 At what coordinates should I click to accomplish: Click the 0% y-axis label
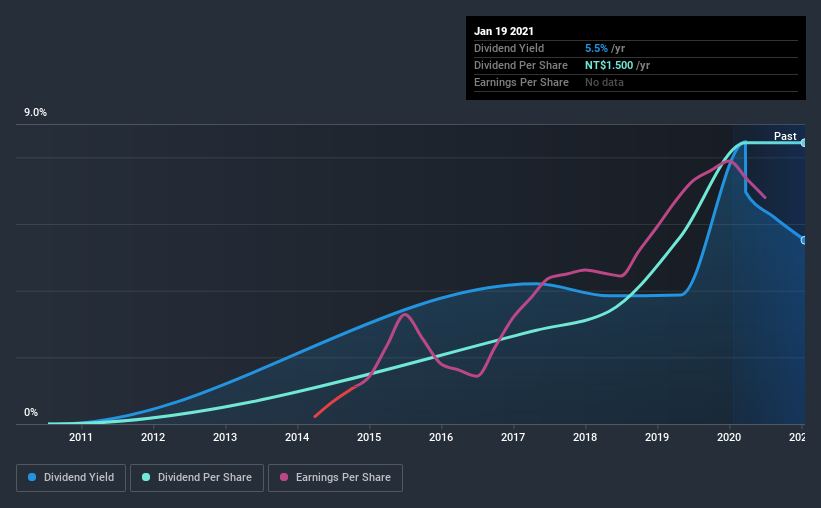(x=31, y=413)
